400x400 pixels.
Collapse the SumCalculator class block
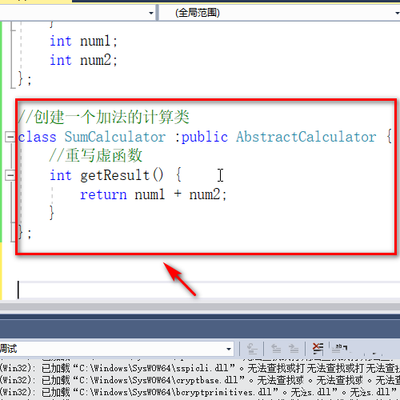10,136
